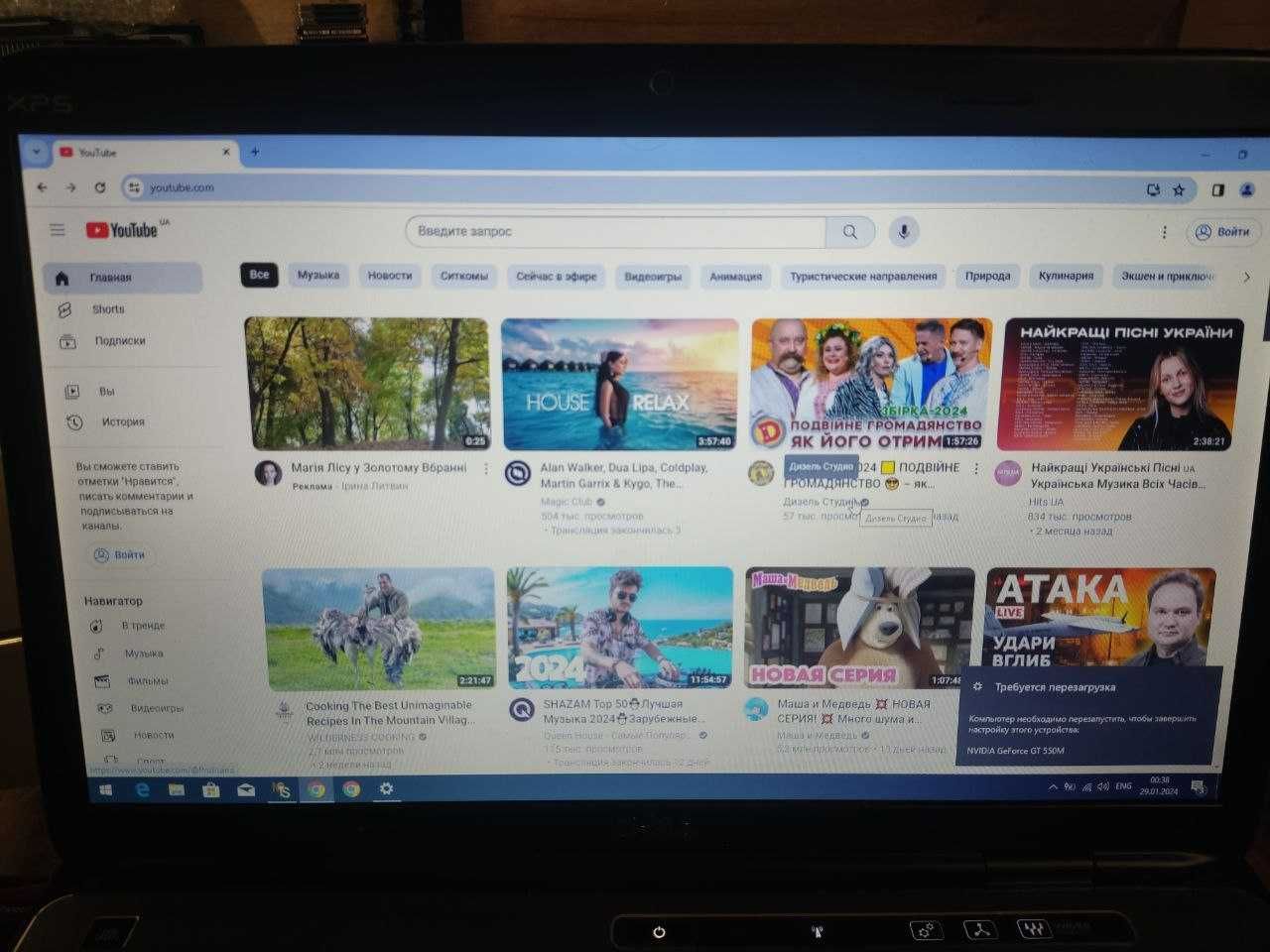
Task: Open 'Подвійне громадянство' video thumbnail
Action: pyautogui.click(x=871, y=384)
